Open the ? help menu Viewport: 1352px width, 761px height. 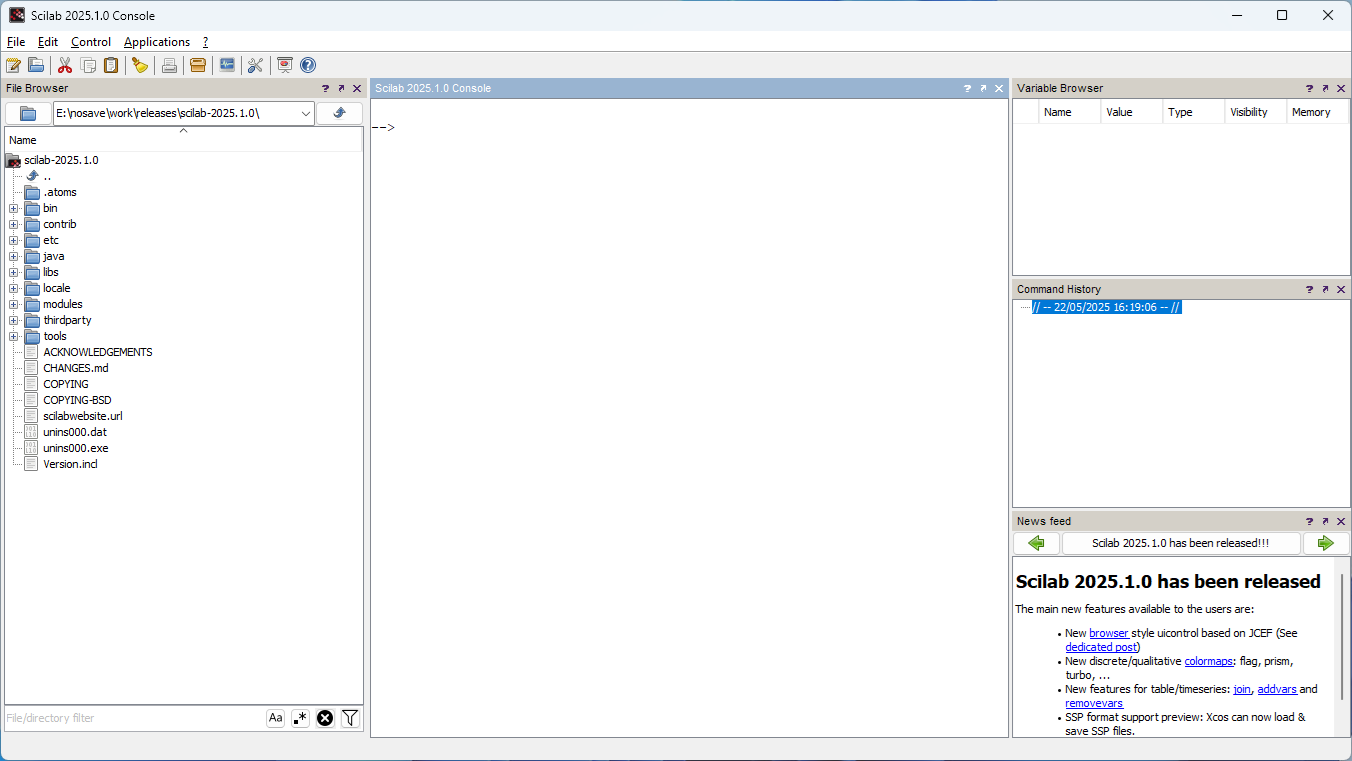206,42
